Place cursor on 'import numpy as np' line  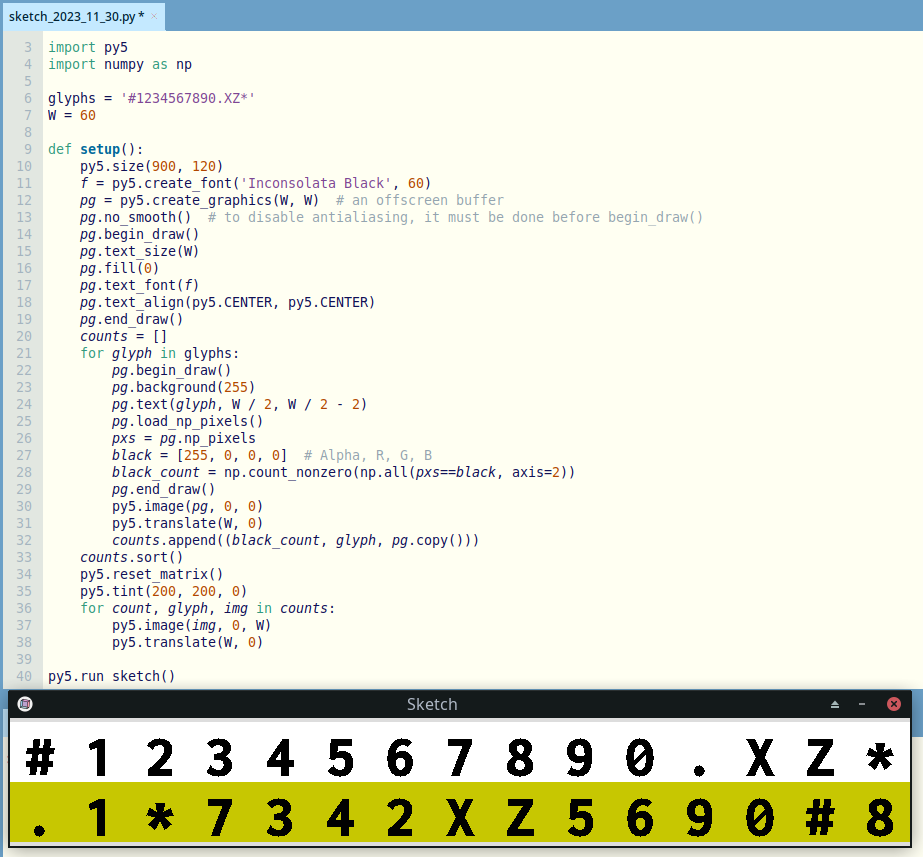click(x=120, y=64)
